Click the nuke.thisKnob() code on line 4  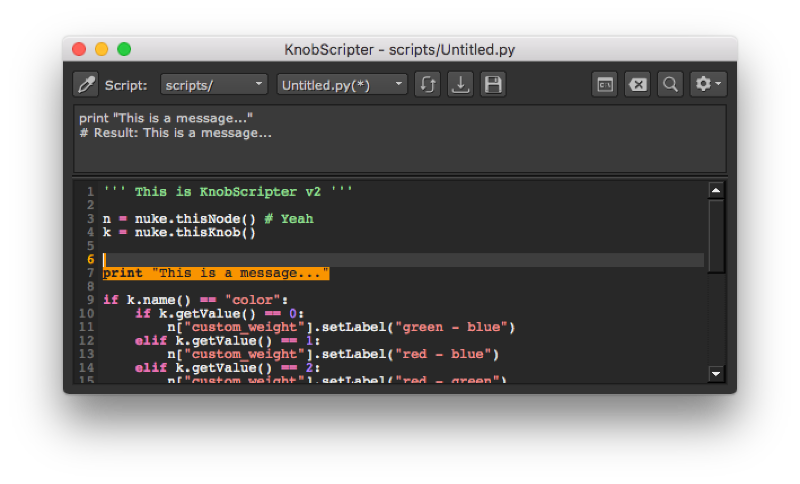(195, 233)
